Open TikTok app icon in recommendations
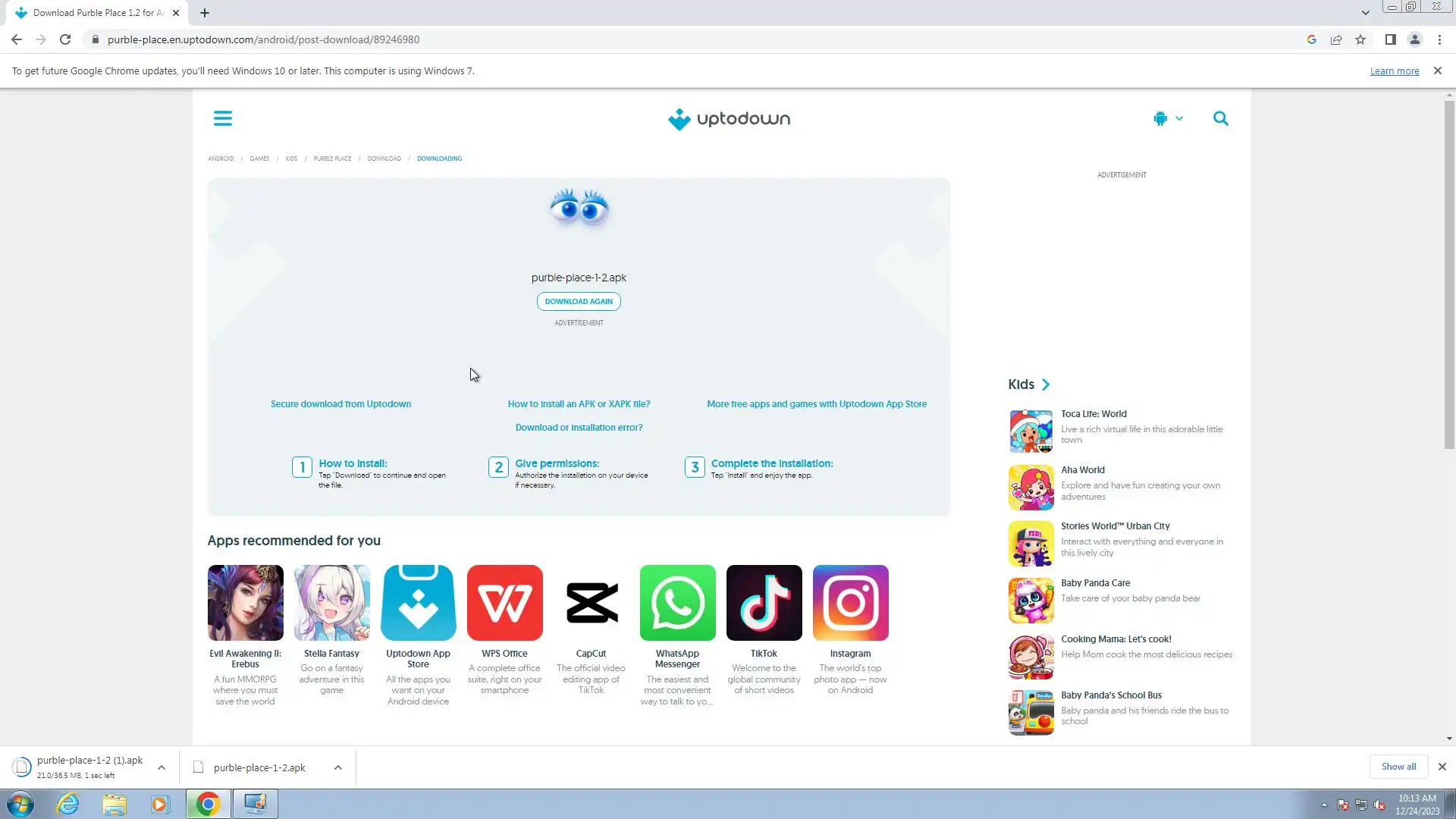Image resolution: width=1456 pixels, height=819 pixels. [764, 603]
